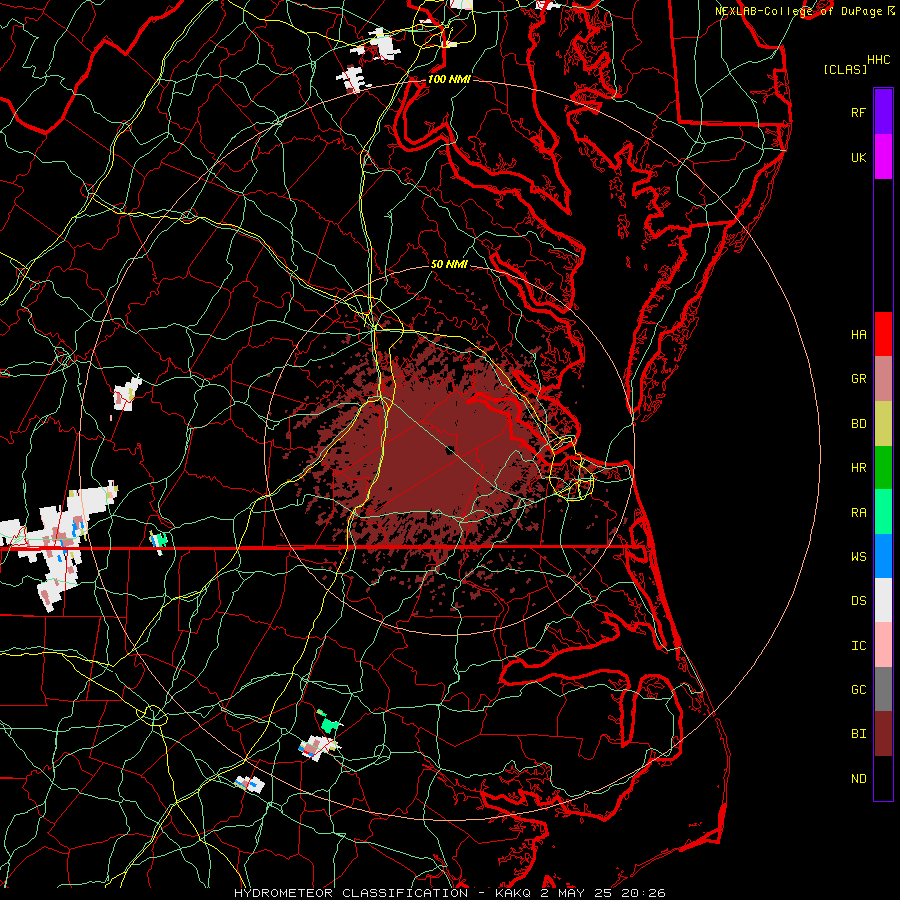
Task: Click the [CLAS] units label
Action: tap(845, 69)
